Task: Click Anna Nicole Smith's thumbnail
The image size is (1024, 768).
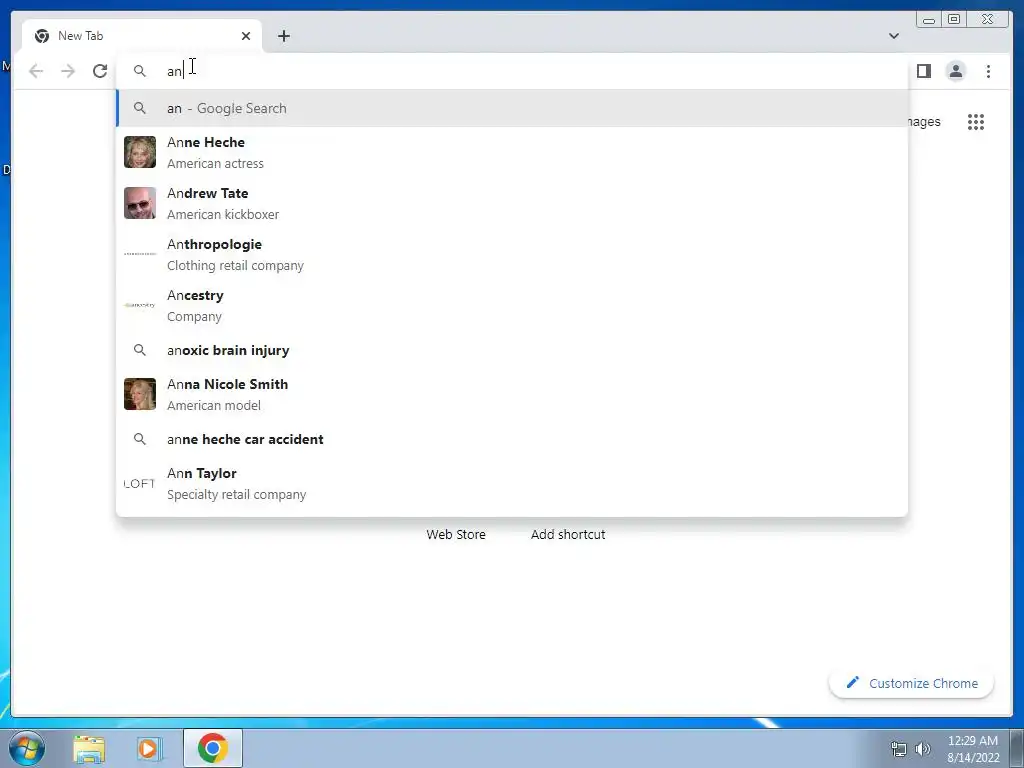Action: coord(140,394)
